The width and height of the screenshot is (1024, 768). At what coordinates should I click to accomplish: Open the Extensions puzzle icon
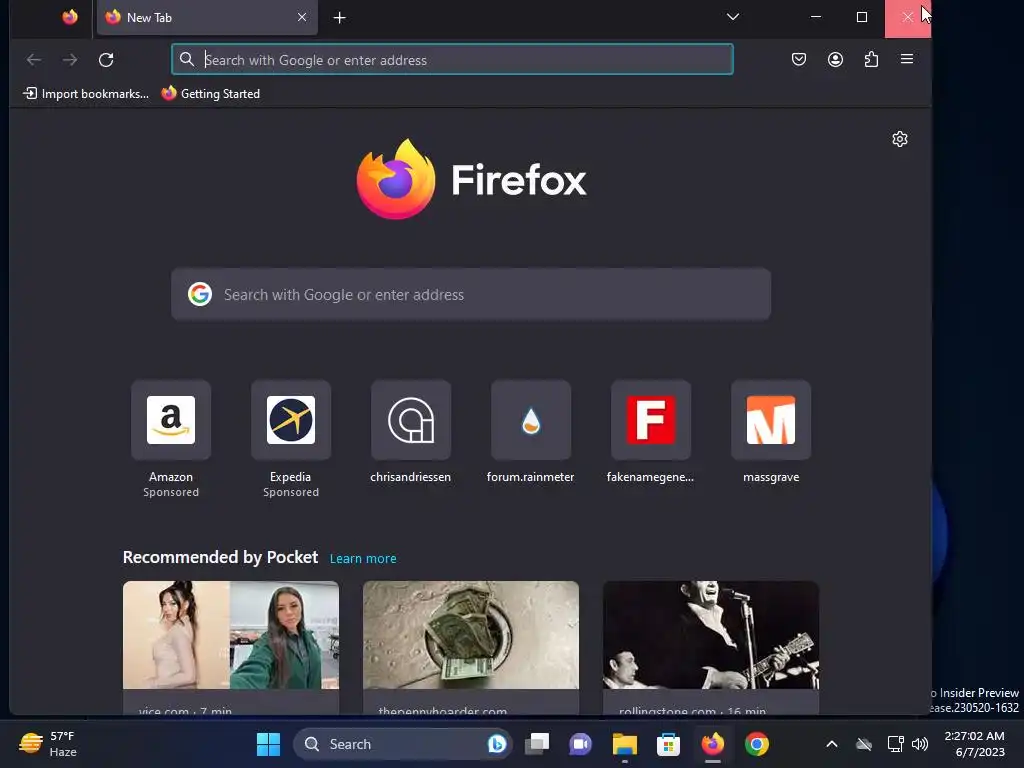coord(871,59)
